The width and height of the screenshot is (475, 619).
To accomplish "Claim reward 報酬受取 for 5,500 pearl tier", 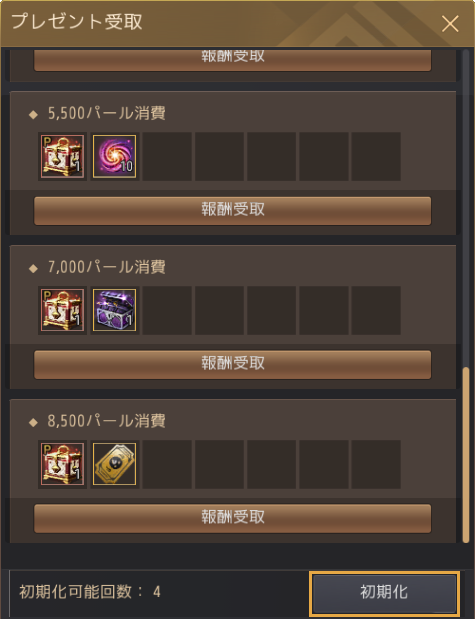I will (233, 211).
